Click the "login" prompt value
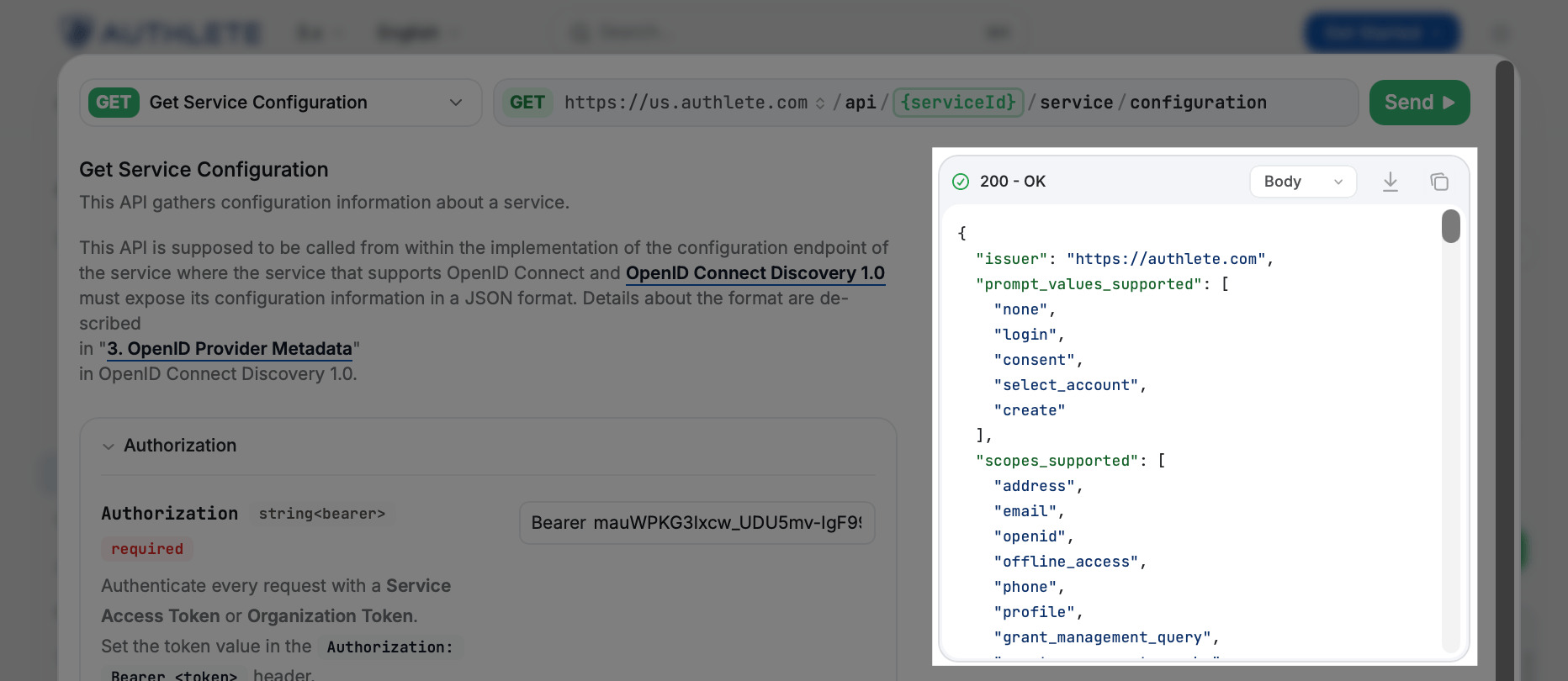Viewport: 1568px width, 681px height. 1025,335
